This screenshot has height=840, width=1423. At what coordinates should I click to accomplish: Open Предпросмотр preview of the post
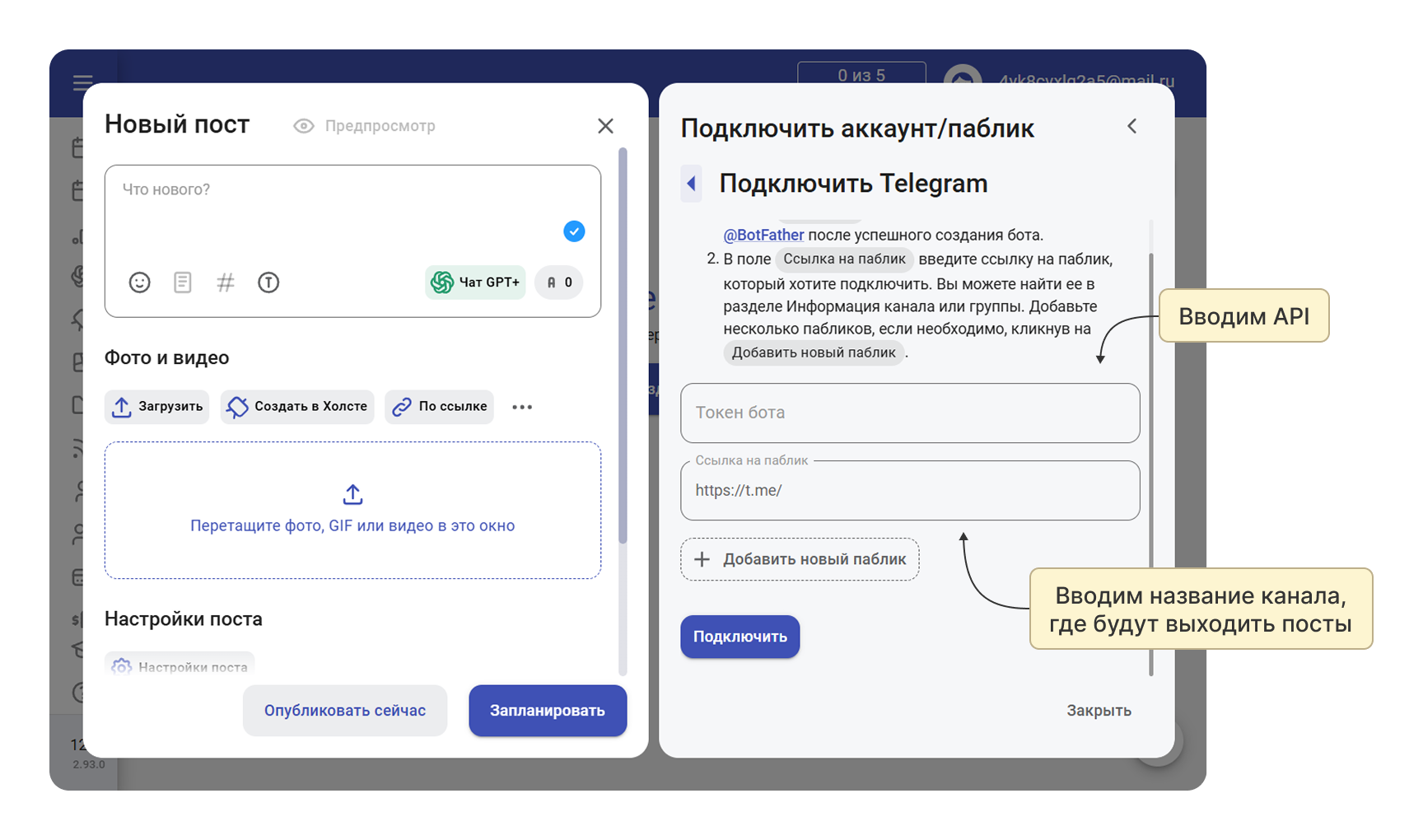365,126
